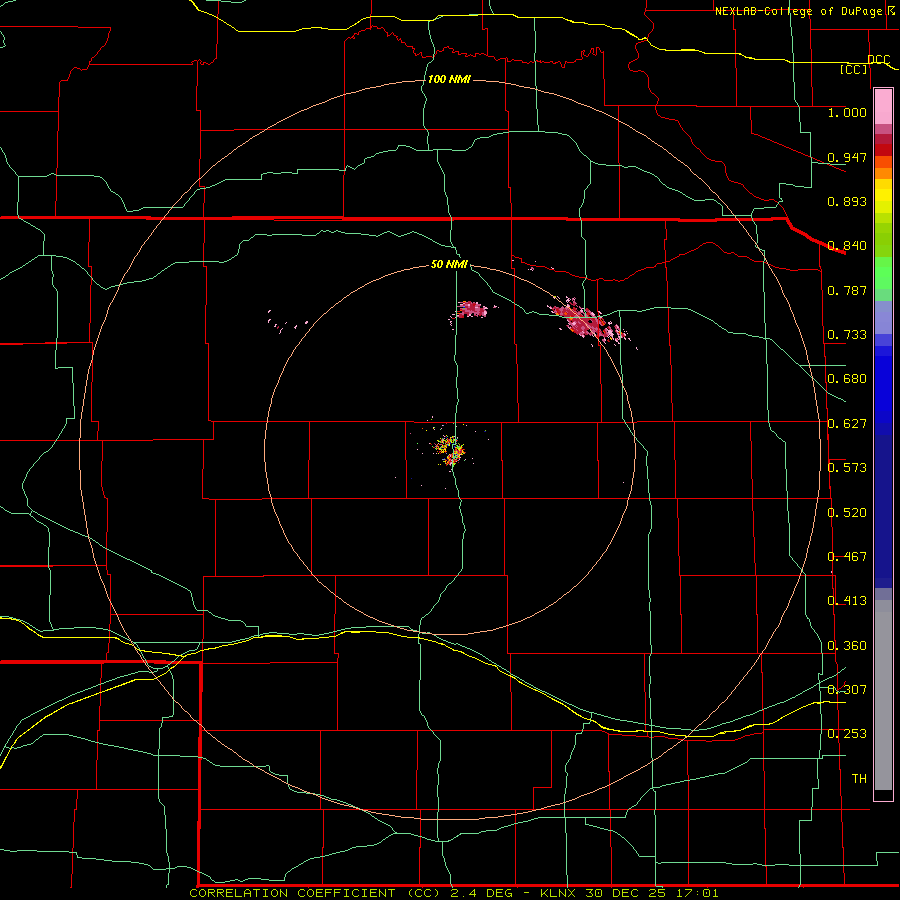Screen dimensions: 900x900
Task: Click the 0.253 scale value
Action: click(847, 734)
